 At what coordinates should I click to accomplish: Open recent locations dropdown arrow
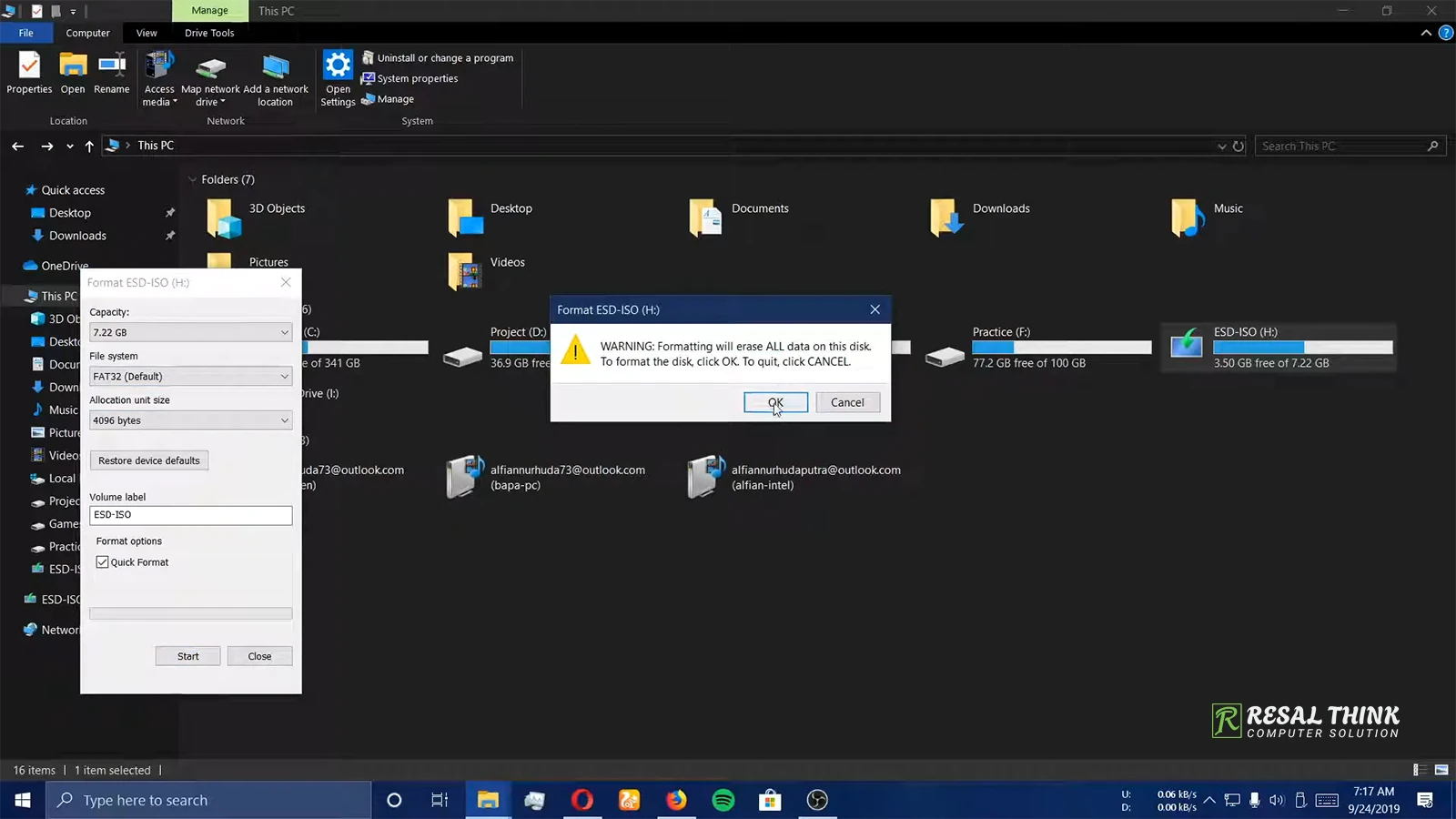click(70, 147)
